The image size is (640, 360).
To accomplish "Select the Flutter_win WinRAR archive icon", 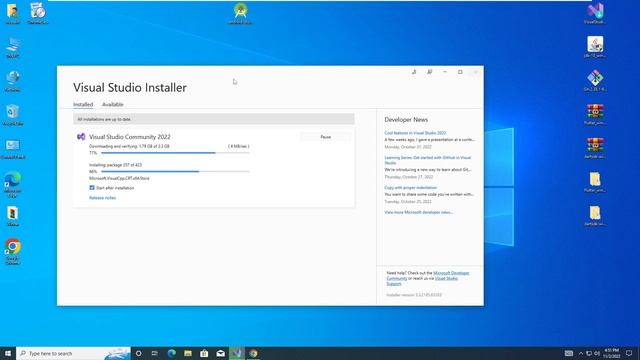I will coord(595,114).
